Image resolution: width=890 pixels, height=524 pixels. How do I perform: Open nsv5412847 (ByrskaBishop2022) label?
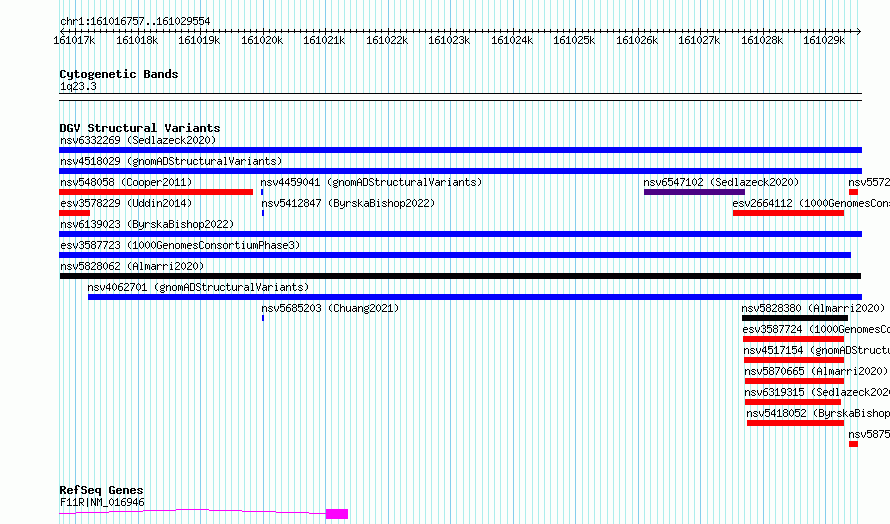point(348,203)
